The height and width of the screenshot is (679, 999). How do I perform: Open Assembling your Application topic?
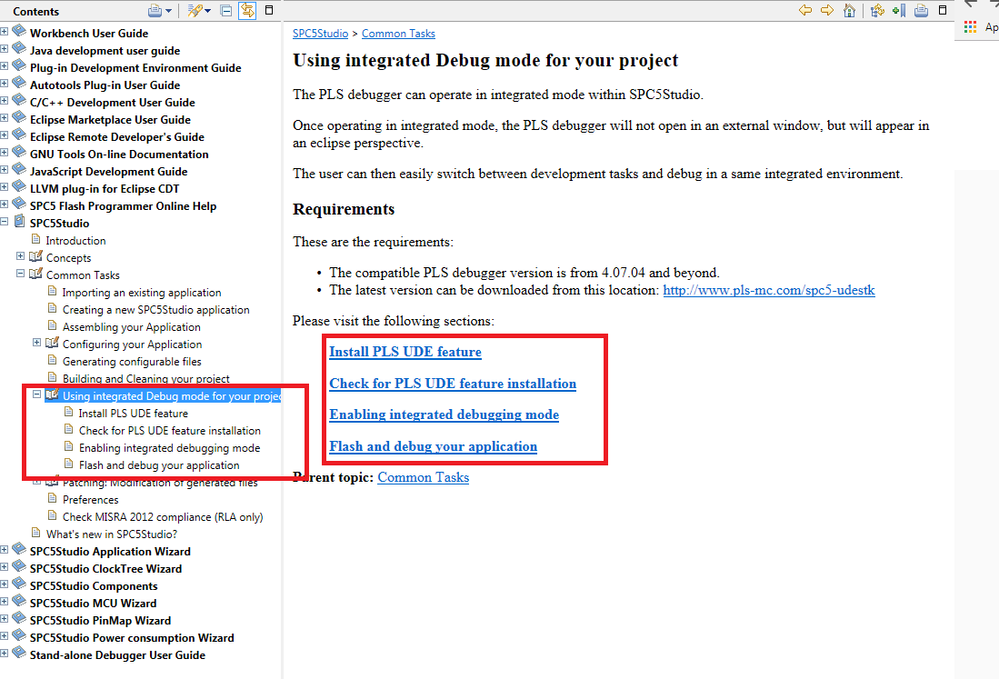pyautogui.click(x=131, y=327)
